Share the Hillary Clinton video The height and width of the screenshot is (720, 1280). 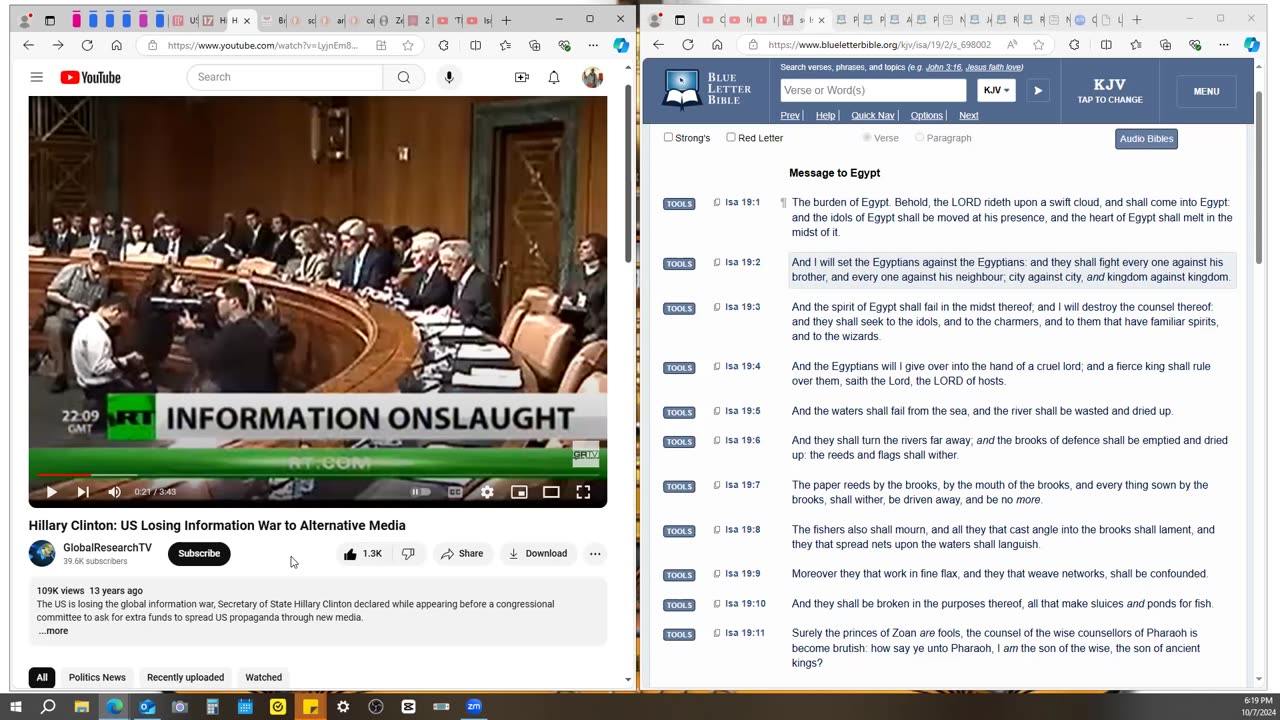462,554
